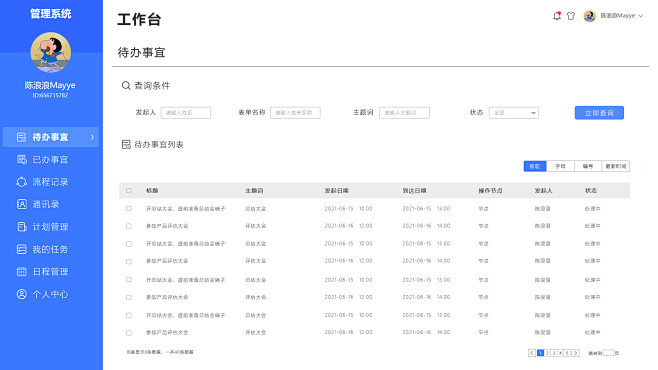This screenshot has height=370, width=658.
Task: Click the 操作节点 column header
Action: (x=490, y=190)
